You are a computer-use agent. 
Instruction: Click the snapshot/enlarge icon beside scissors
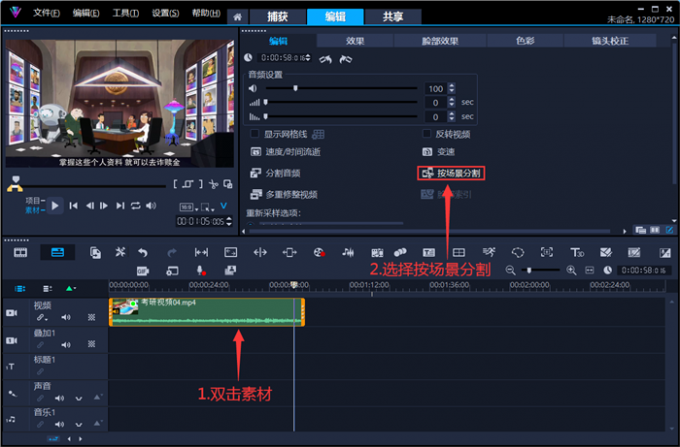point(228,184)
